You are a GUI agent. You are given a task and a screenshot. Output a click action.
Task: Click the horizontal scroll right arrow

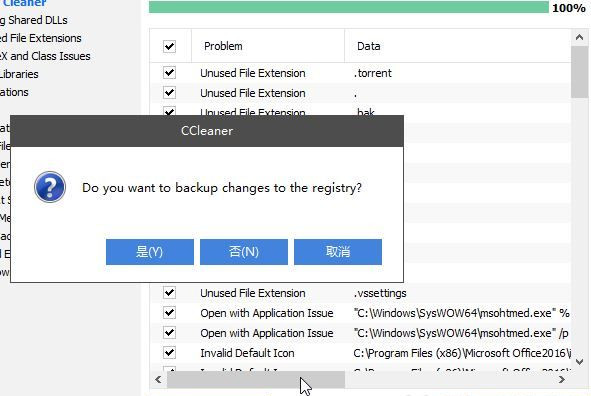coord(562,379)
